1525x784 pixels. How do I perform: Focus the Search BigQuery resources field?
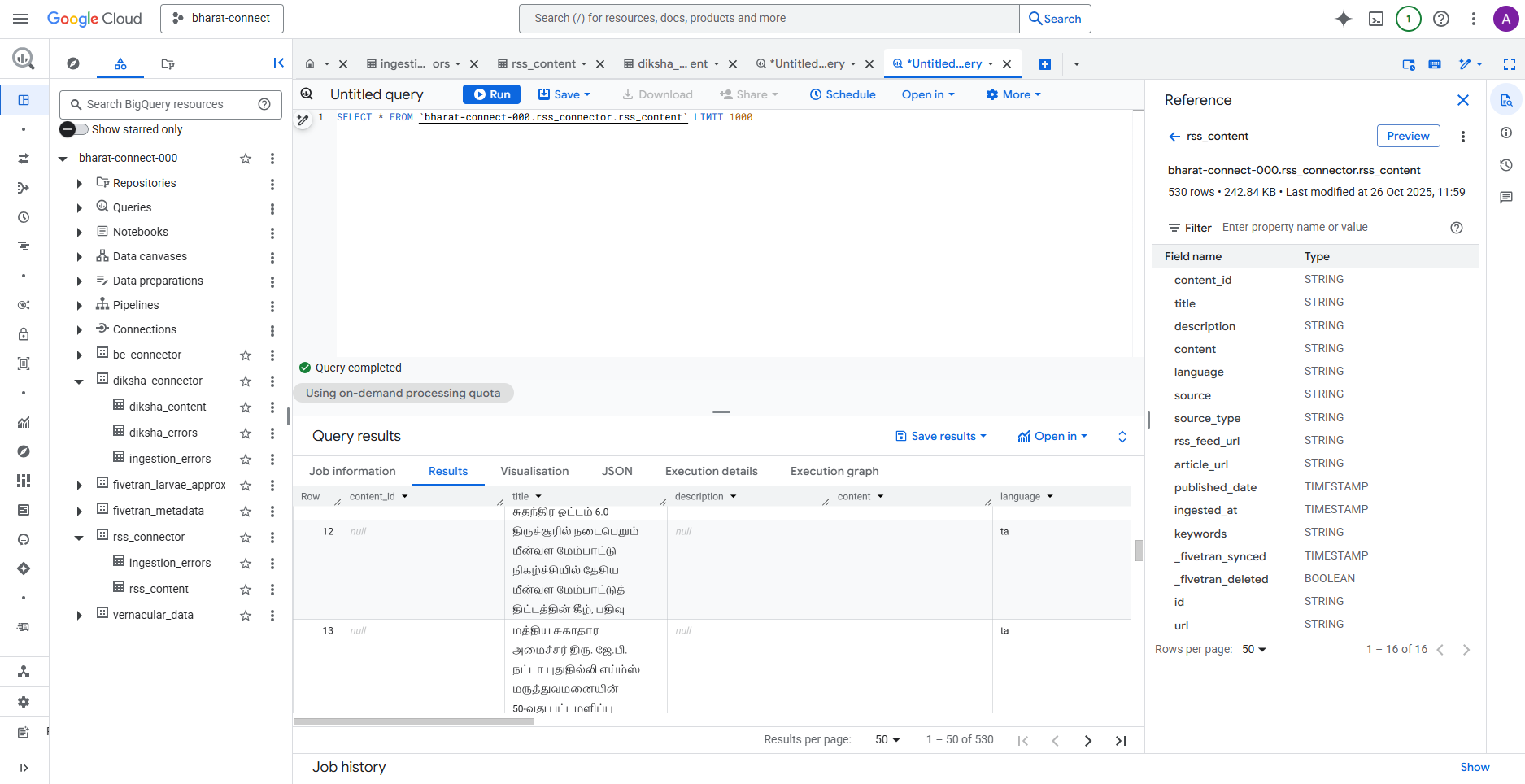click(171, 104)
